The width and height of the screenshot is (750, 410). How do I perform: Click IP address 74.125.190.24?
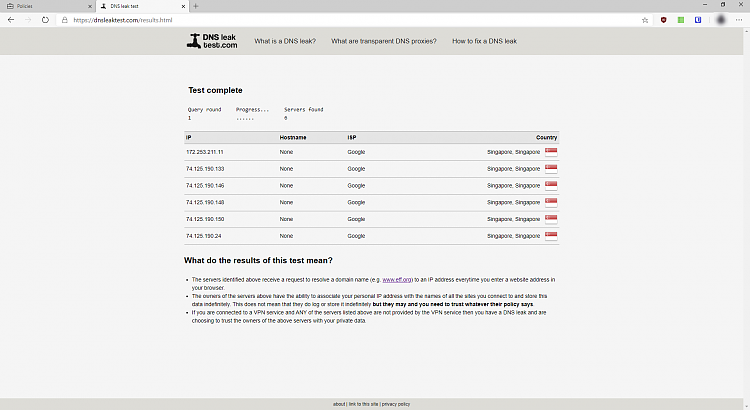[204, 236]
